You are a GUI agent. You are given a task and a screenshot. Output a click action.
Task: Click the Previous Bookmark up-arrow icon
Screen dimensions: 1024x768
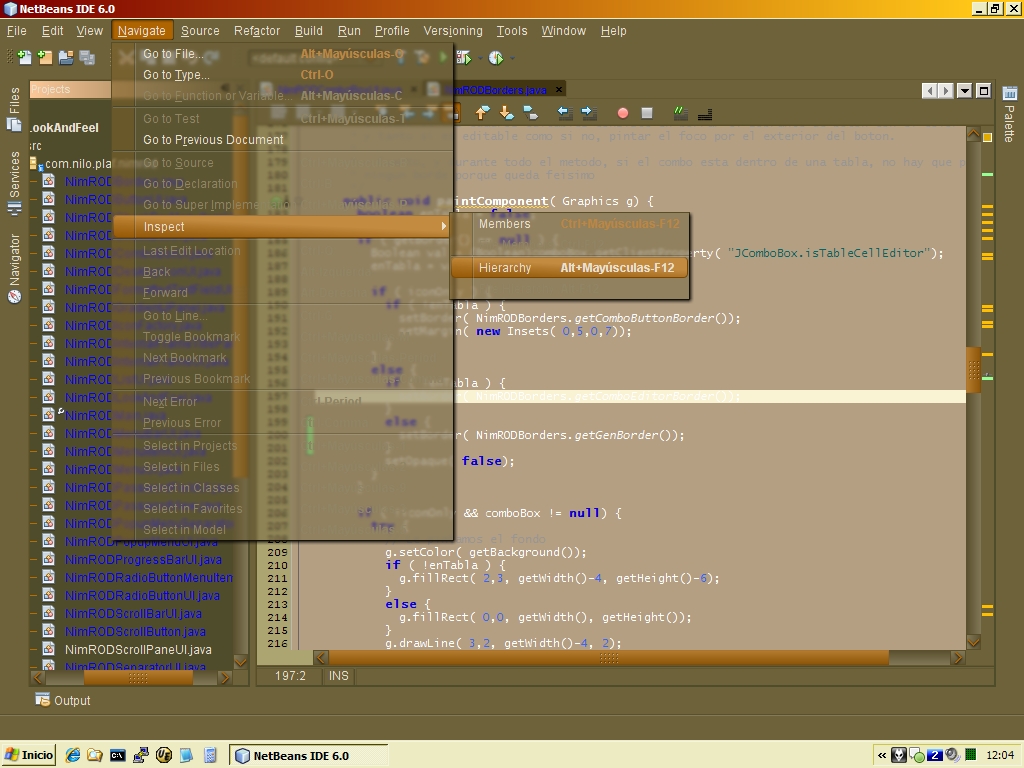(x=483, y=113)
